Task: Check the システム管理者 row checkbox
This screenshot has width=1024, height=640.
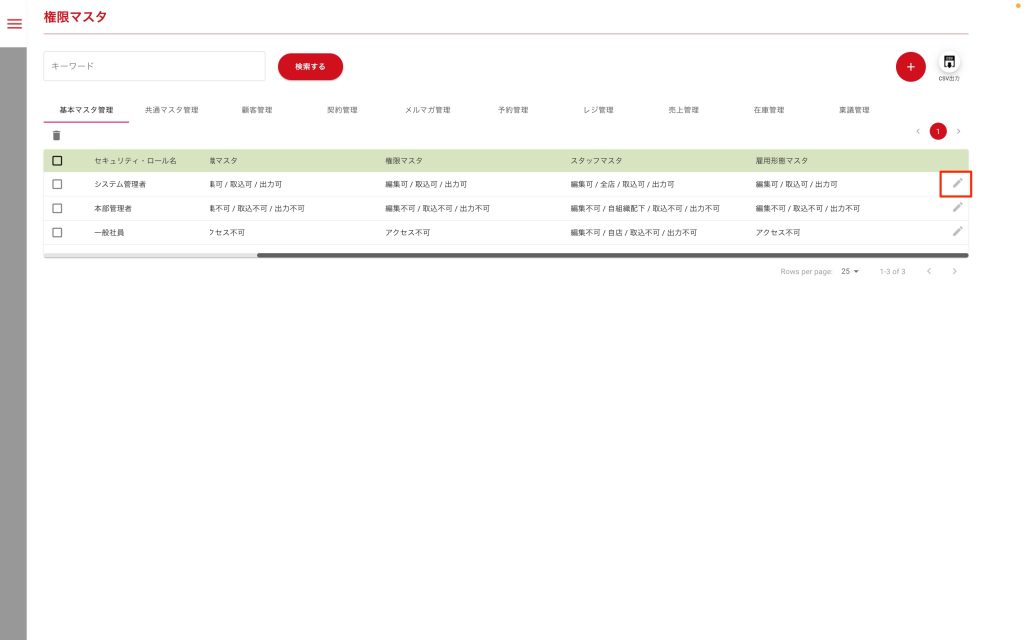Action: (57, 184)
